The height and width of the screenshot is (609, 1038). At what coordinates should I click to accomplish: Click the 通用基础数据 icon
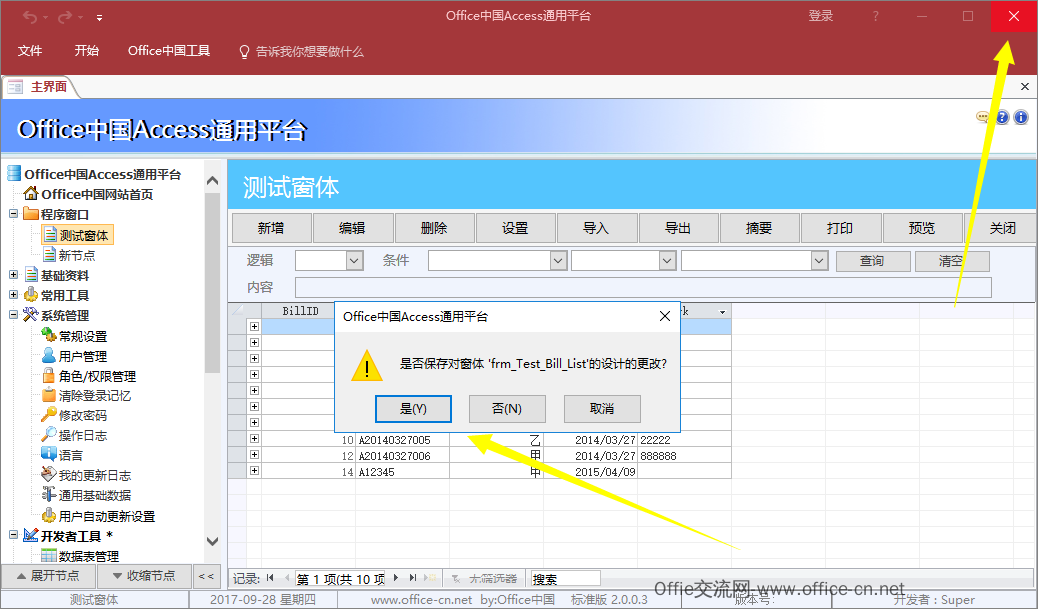point(49,494)
